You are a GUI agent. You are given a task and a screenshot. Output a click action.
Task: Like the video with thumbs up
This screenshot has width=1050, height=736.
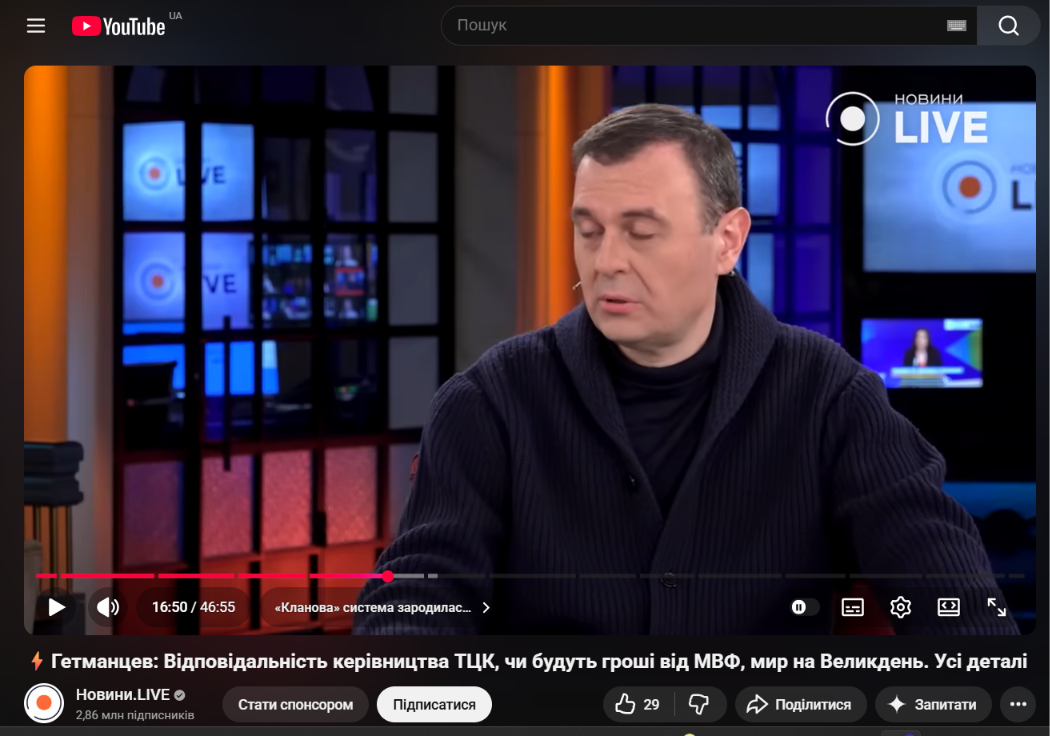[x=637, y=705]
